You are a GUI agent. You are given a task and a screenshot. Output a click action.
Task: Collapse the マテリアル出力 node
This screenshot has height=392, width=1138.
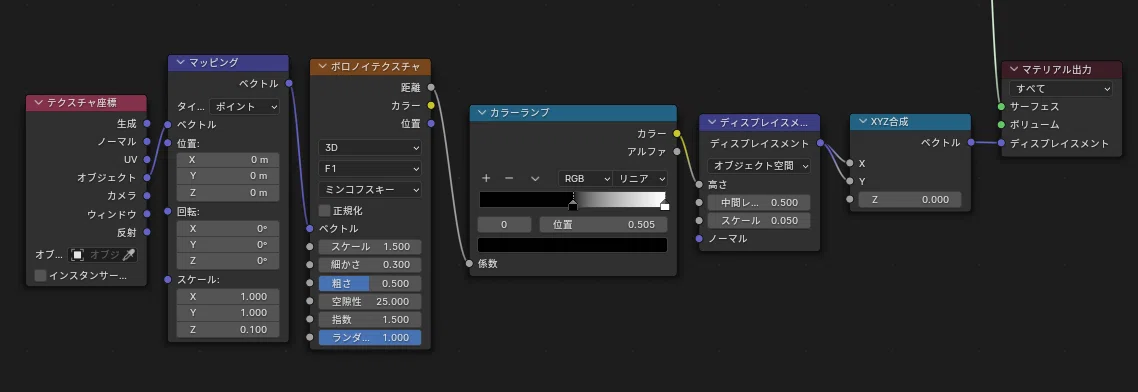[x=1014, y=70]
